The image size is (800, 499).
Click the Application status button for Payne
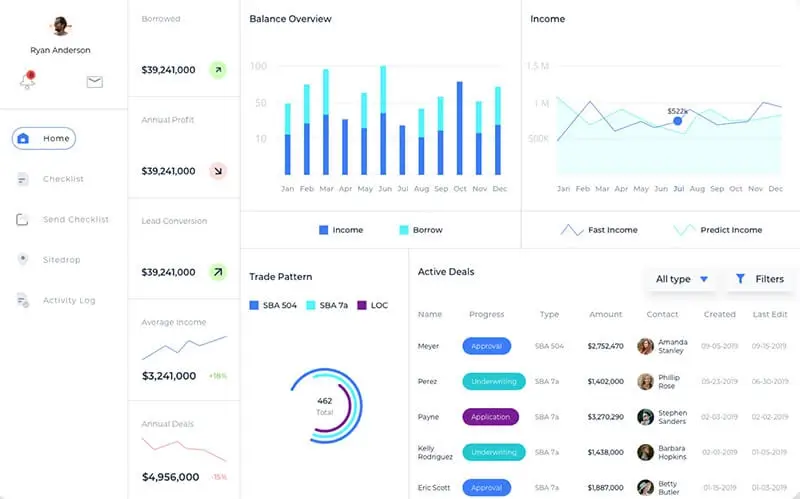(490, 417)
